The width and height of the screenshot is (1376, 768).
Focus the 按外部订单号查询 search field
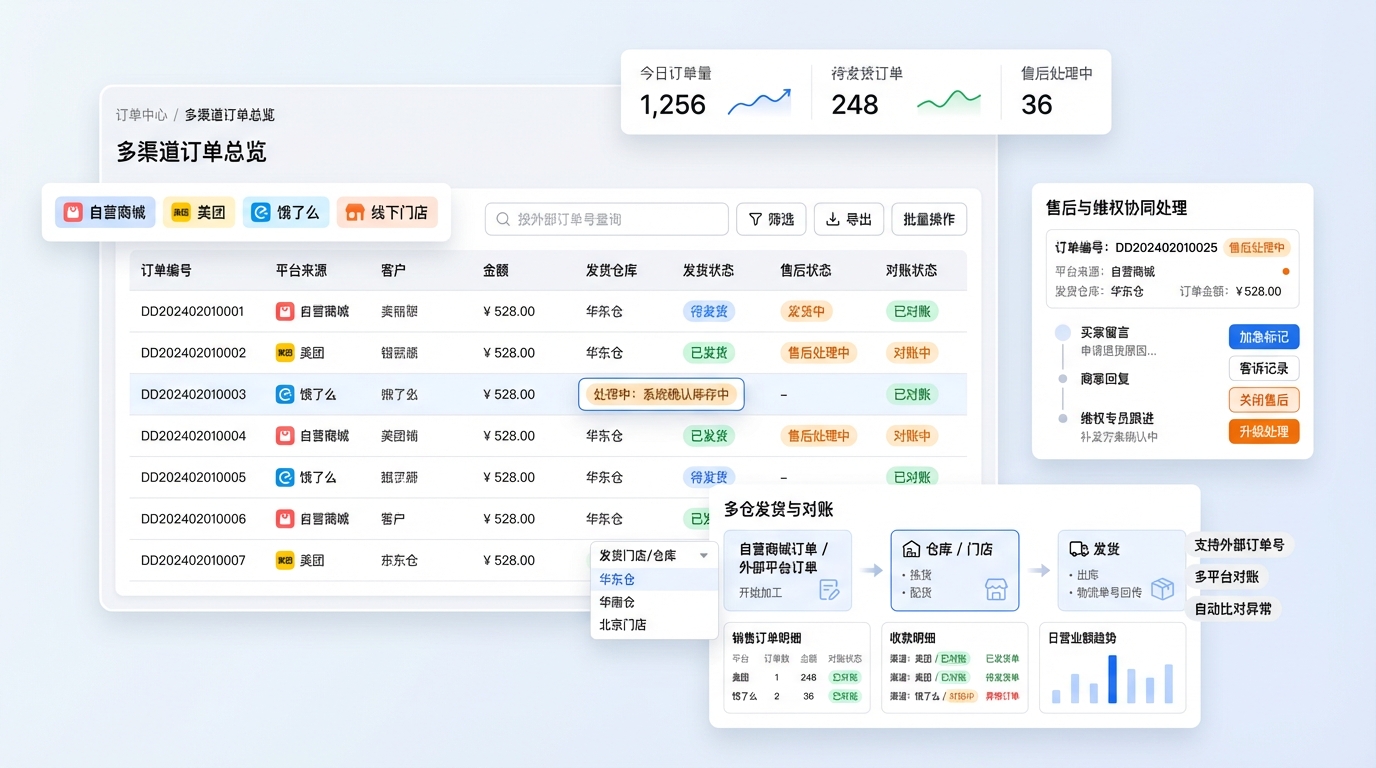point(615,219)
